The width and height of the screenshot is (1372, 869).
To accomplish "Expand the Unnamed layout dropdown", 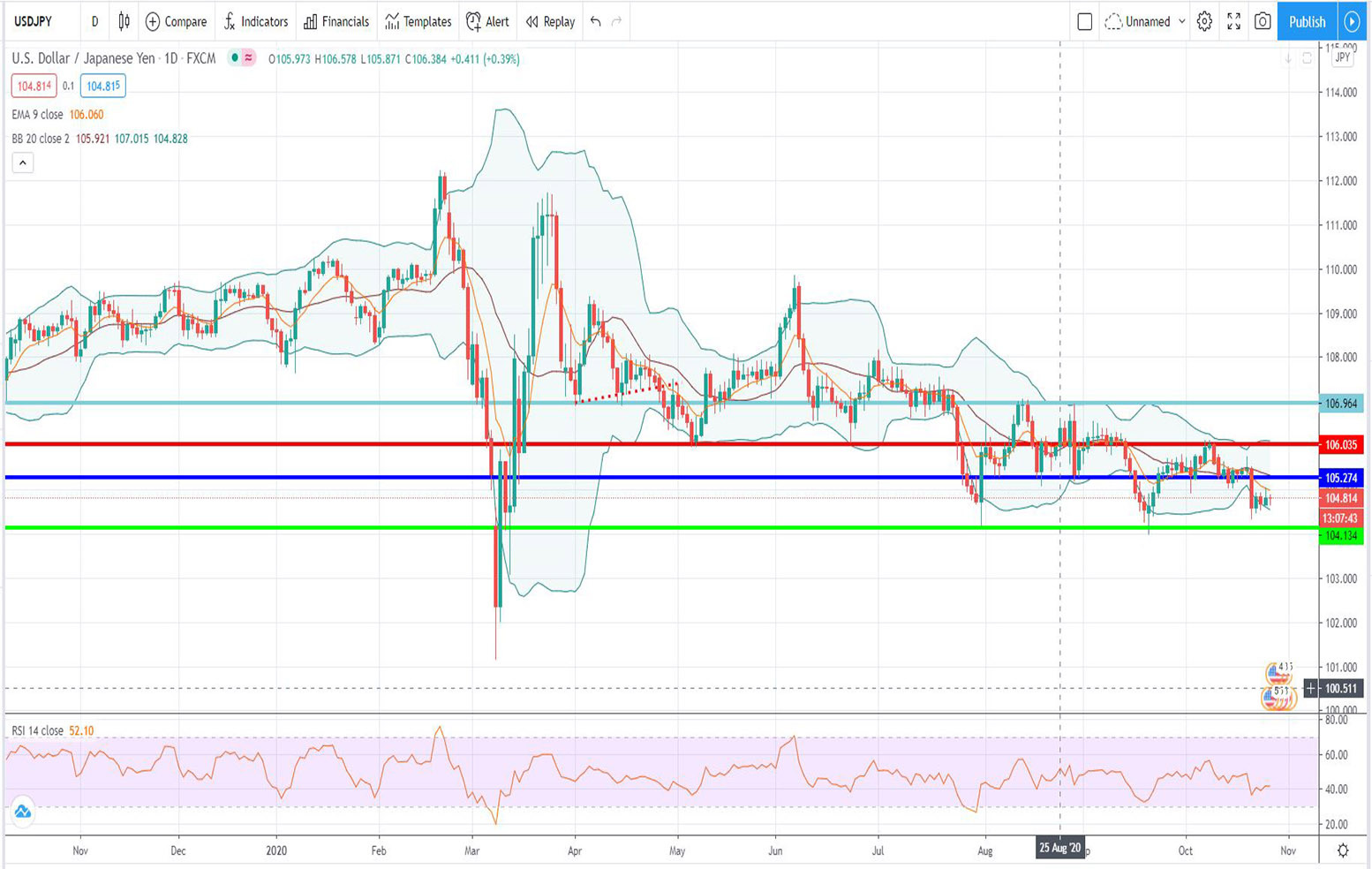I will [1181, 21].
